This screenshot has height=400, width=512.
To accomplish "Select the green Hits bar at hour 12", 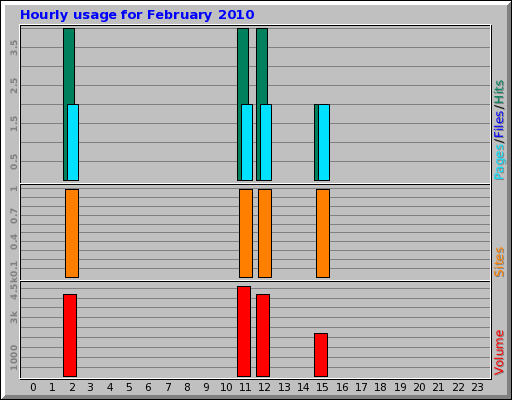I will (x=262, y=66).
